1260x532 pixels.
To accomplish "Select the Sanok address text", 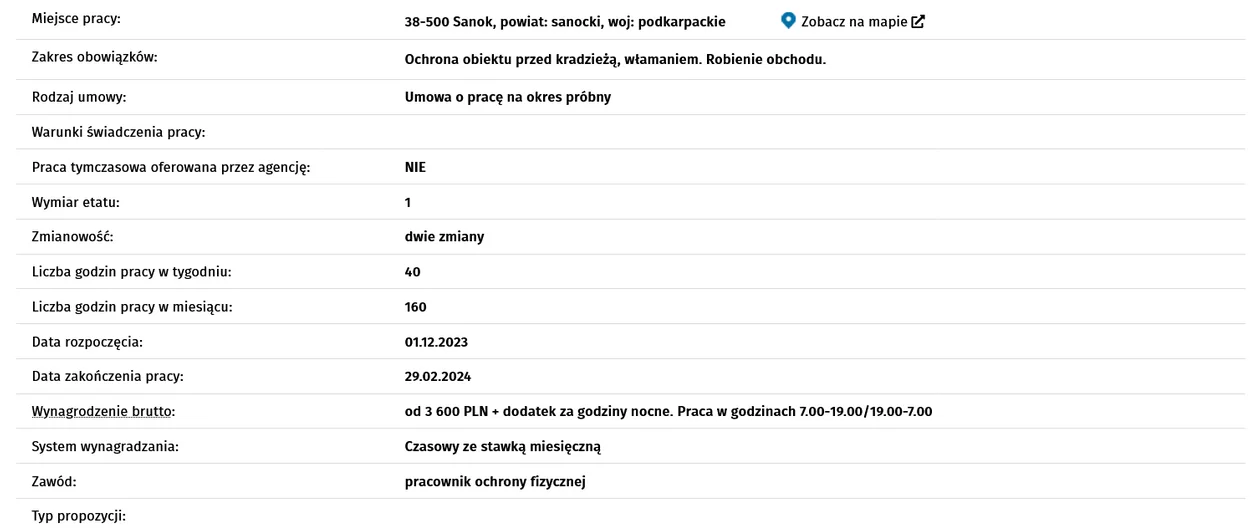I will tap(565, 21).
